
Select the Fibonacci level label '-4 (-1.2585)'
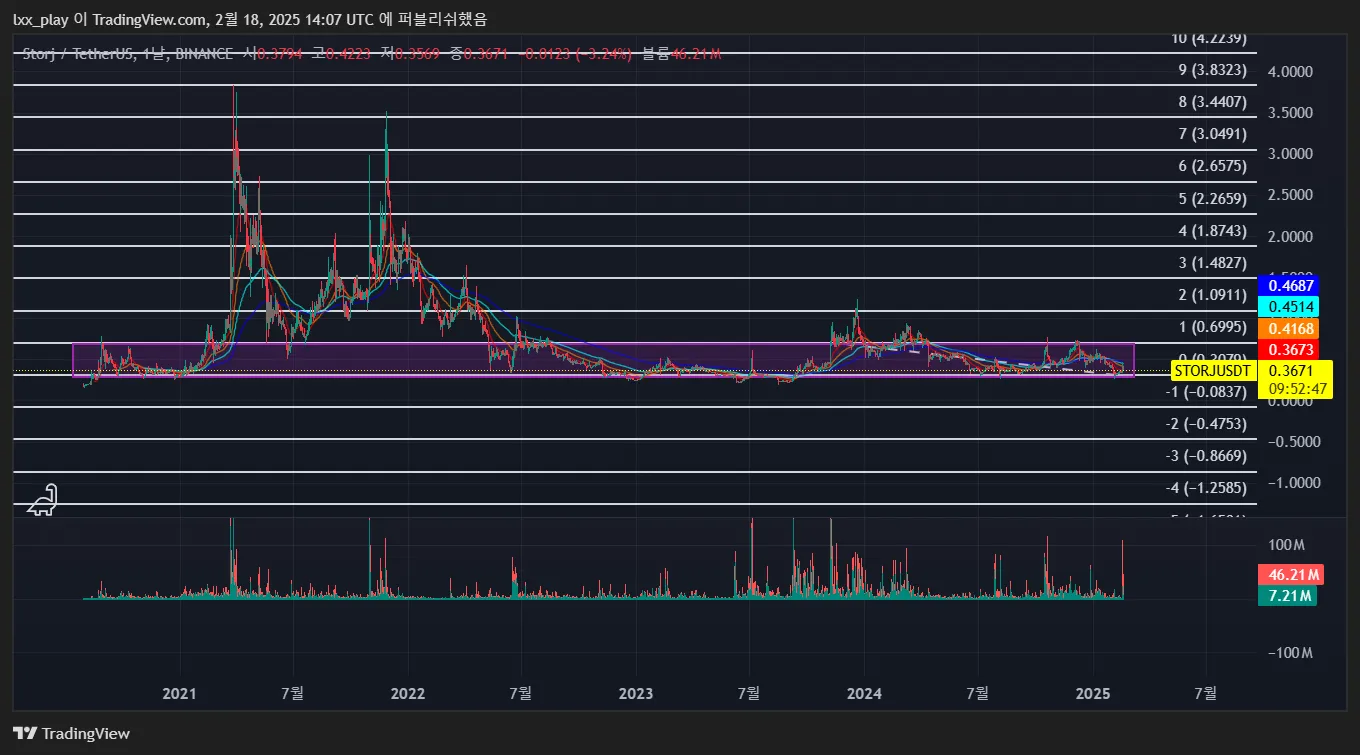tap(1206, 488)
